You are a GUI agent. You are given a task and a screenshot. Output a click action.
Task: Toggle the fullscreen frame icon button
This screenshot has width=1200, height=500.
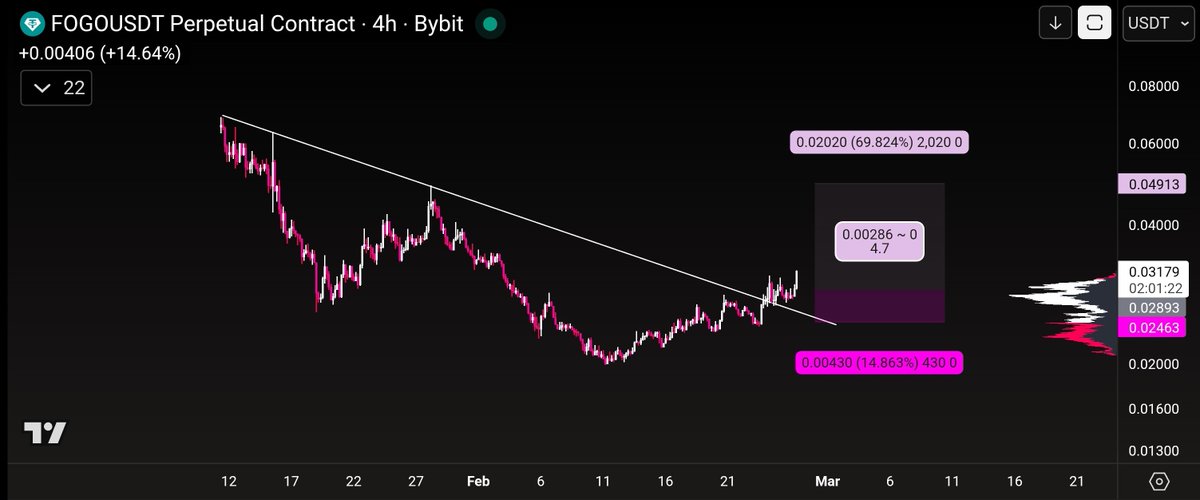coord(1095,22)
